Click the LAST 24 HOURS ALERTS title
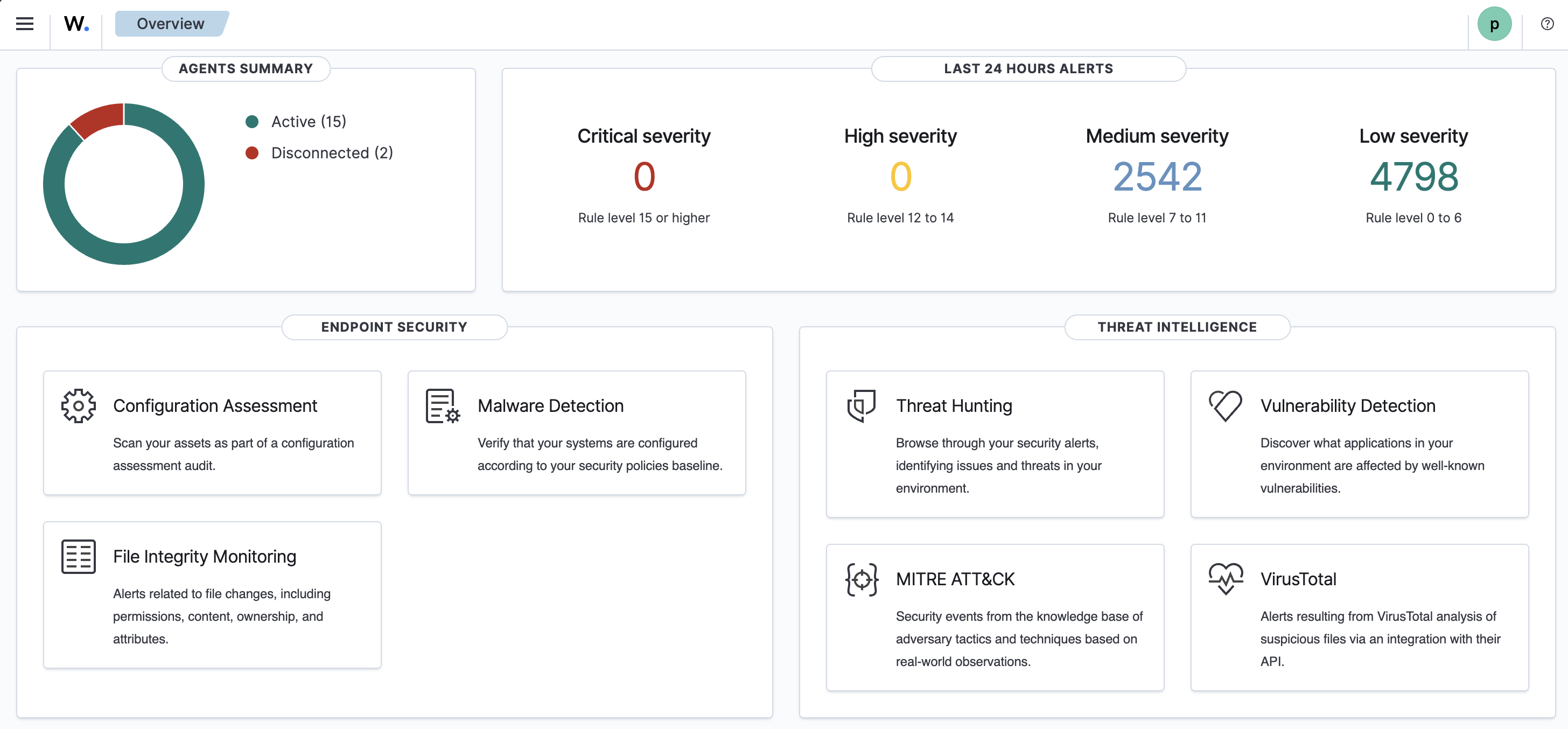This screenshot has width=1568, height=729. click(x=1028, y=69)
